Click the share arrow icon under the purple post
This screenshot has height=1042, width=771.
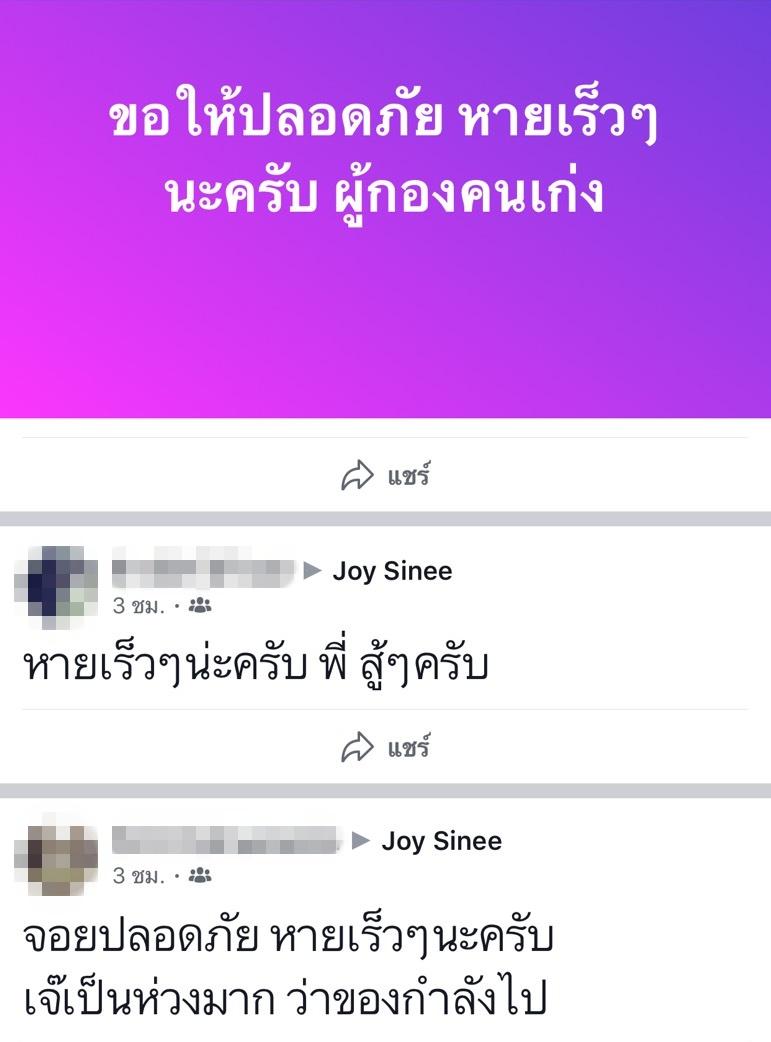(358, 475)
